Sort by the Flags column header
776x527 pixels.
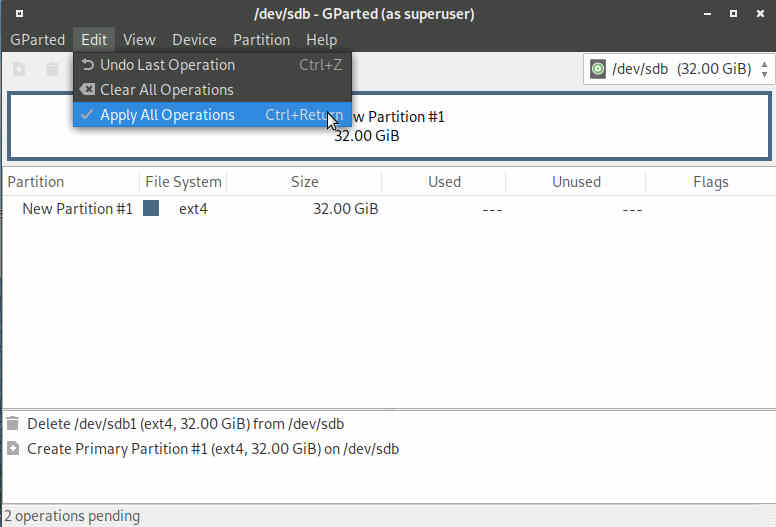[x=711, y=182]
